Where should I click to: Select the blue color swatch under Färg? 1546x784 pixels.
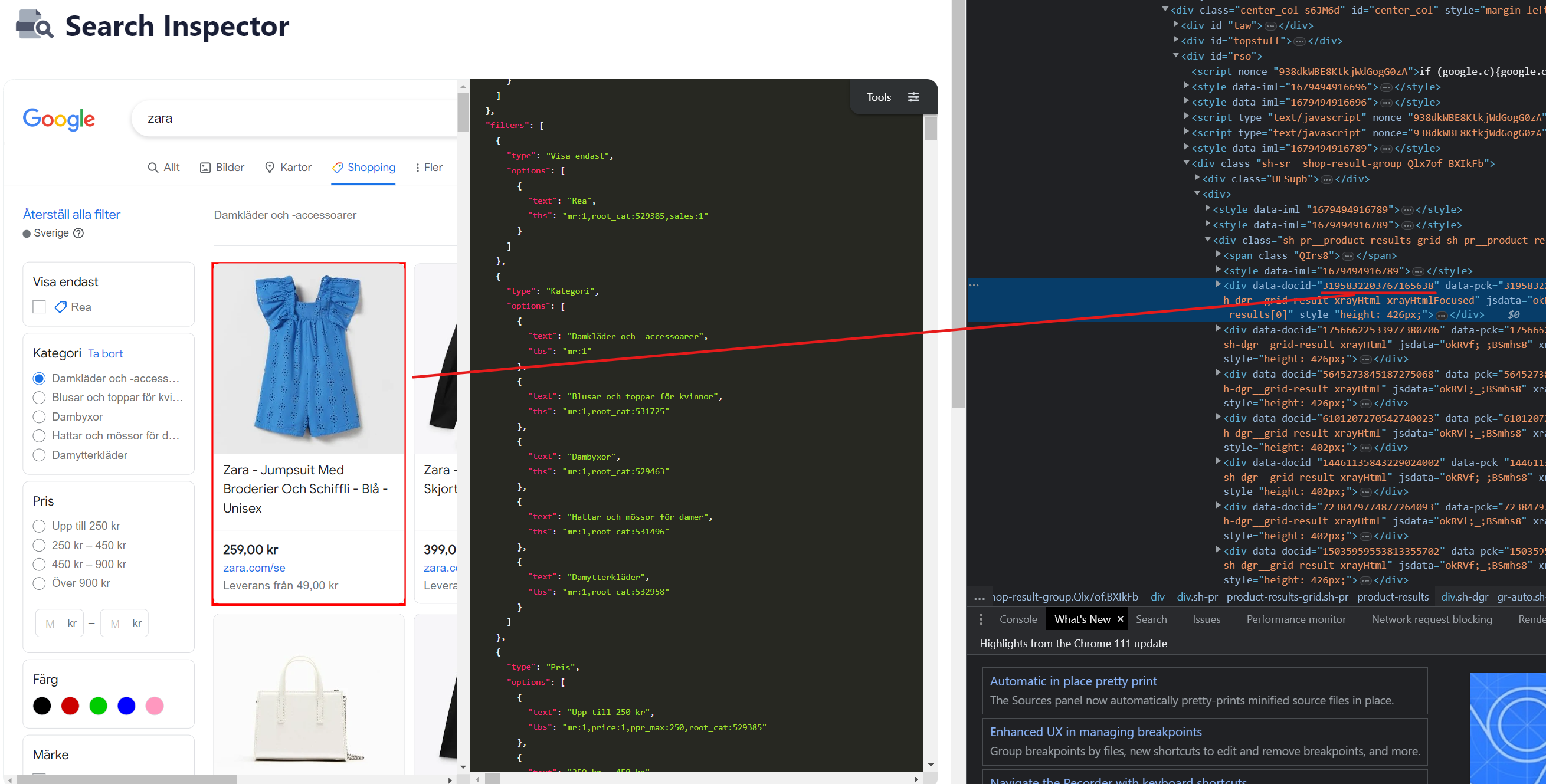coord(126,706)
